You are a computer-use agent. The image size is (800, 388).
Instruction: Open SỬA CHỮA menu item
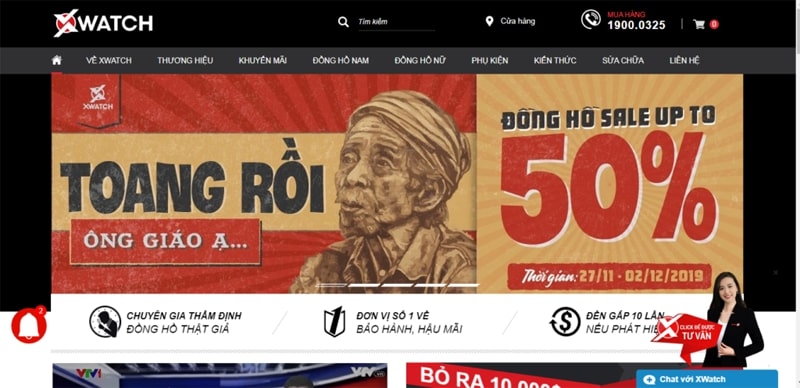(x=623, y=60)
